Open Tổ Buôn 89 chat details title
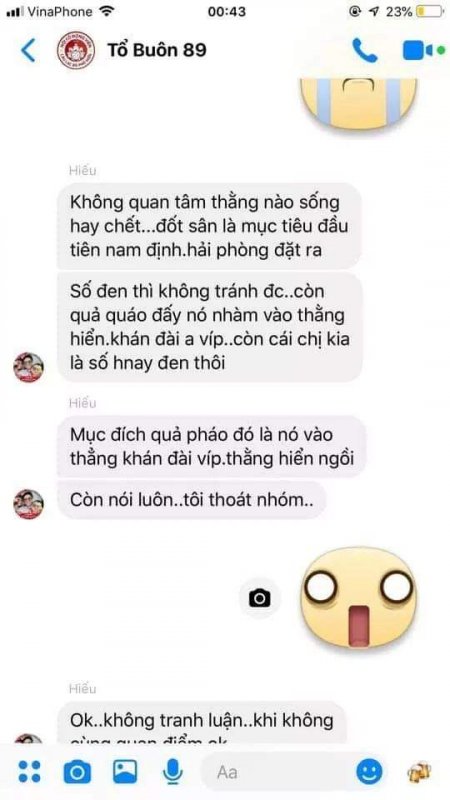450x800 pixels. [x=157, y=50]
